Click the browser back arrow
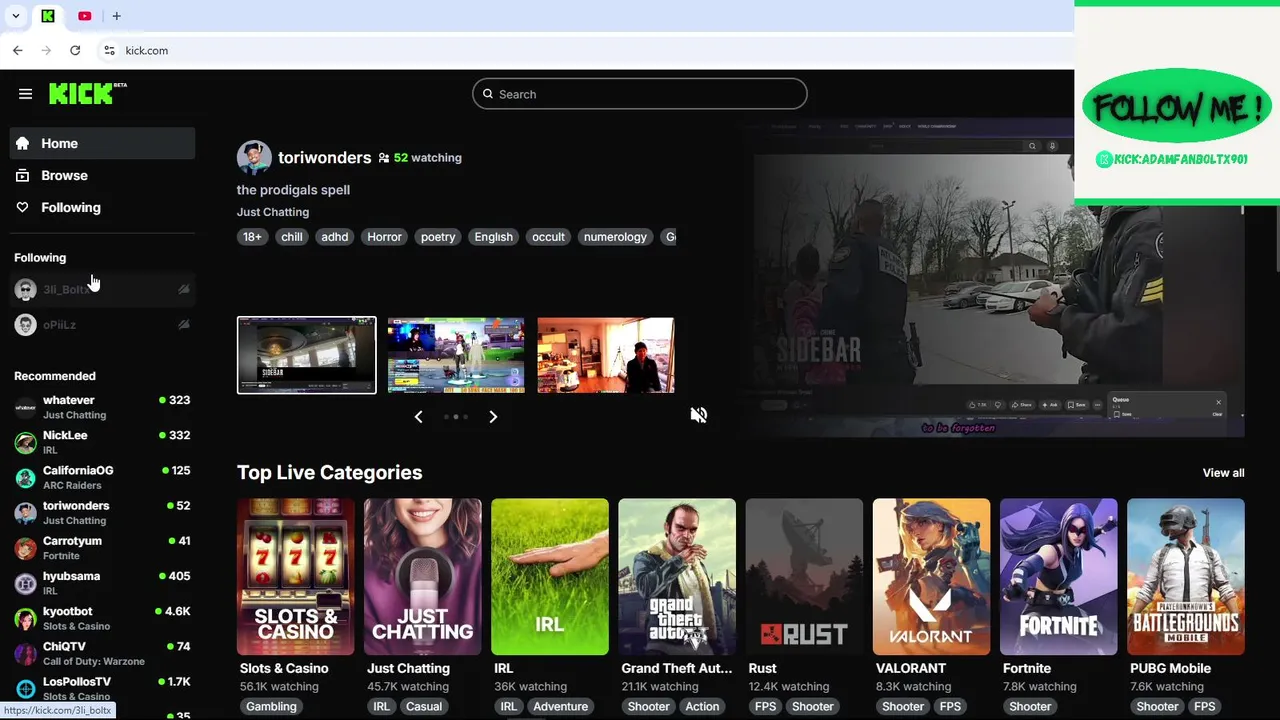The image size is (1280, 720). coord(18,50)
